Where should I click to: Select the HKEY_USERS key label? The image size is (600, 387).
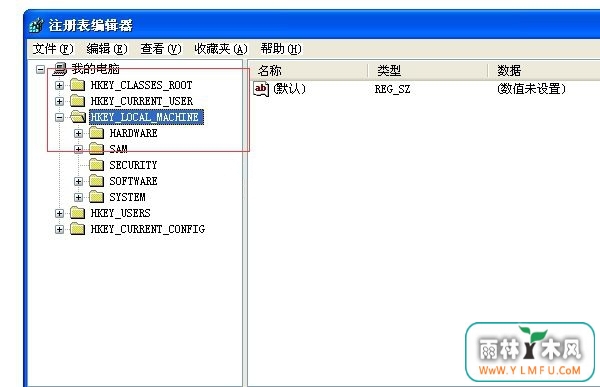click(x=120, y=213)
